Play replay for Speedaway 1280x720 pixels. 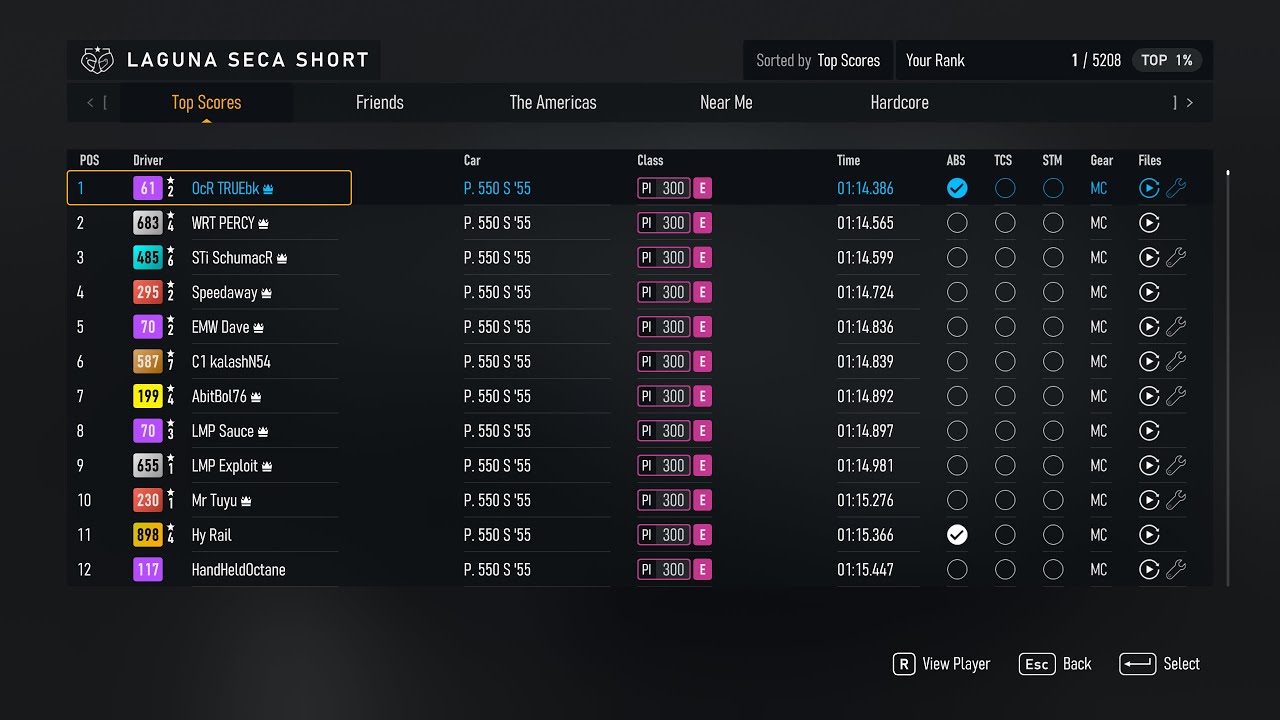1149,292
